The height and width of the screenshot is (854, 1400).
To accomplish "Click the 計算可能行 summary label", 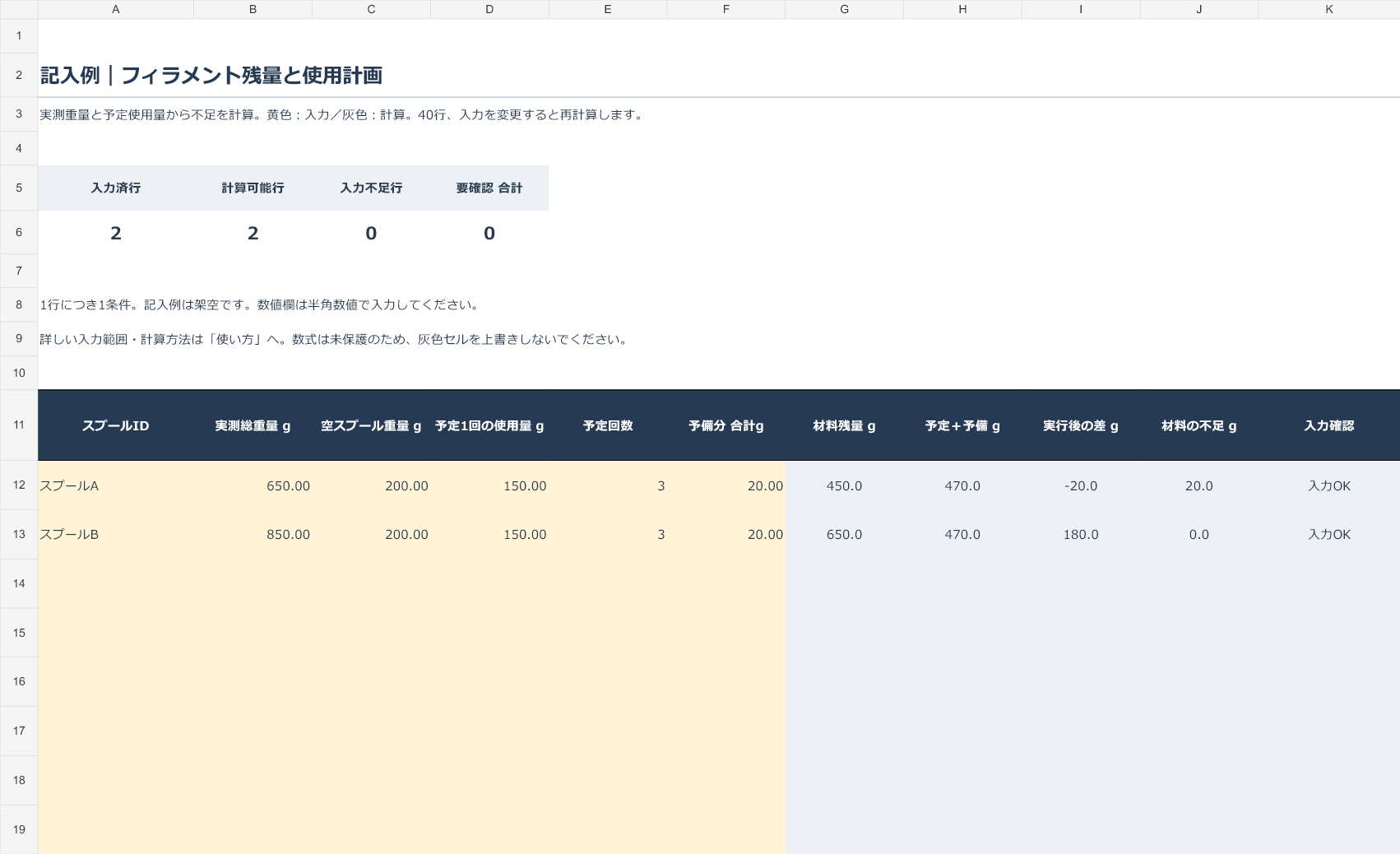I will pyautogui.click(x=253, y=188).
